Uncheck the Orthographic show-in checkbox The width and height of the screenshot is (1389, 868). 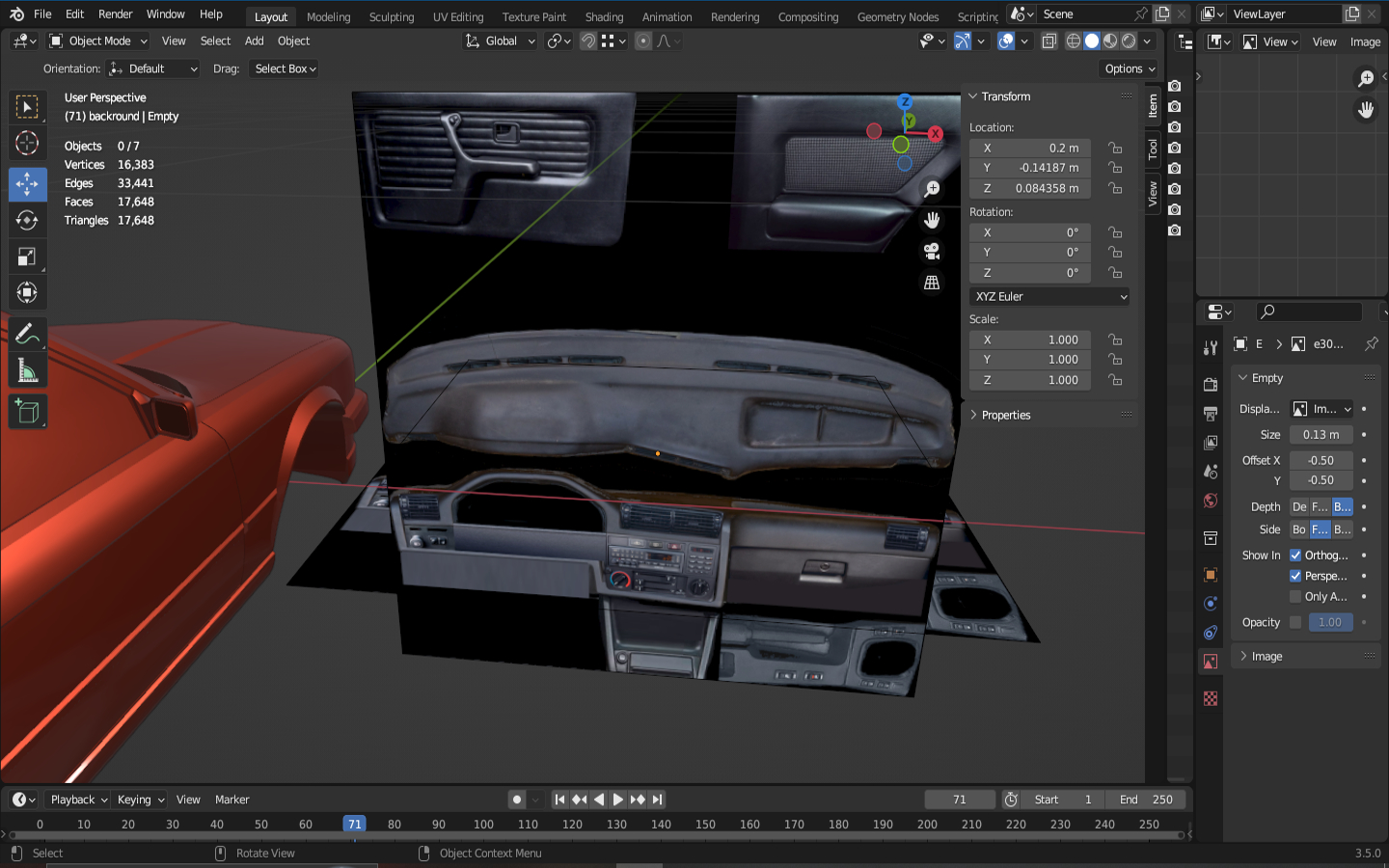coord(1295,556)
